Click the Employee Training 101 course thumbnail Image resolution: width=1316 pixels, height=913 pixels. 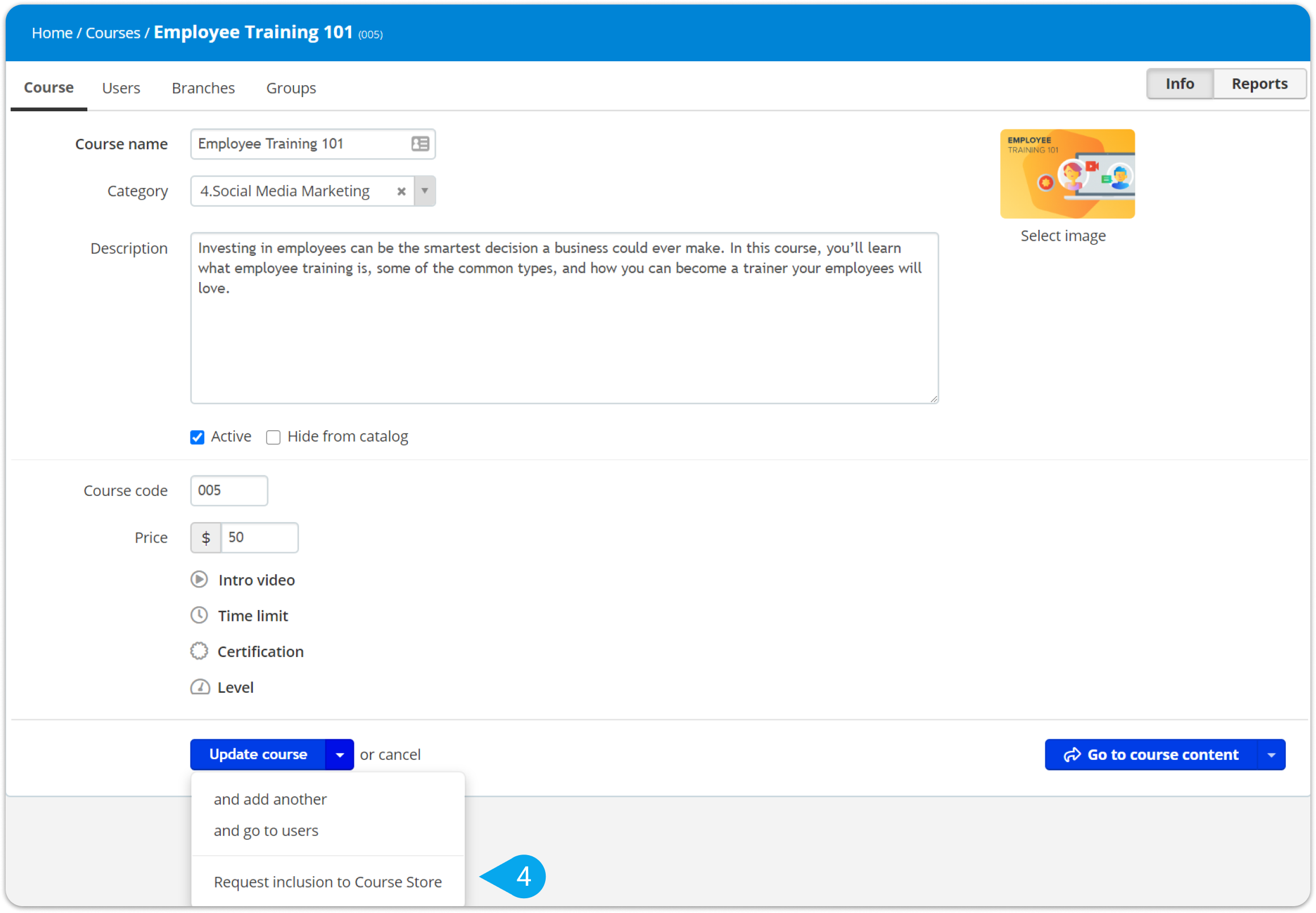[x=1067, y=173]
